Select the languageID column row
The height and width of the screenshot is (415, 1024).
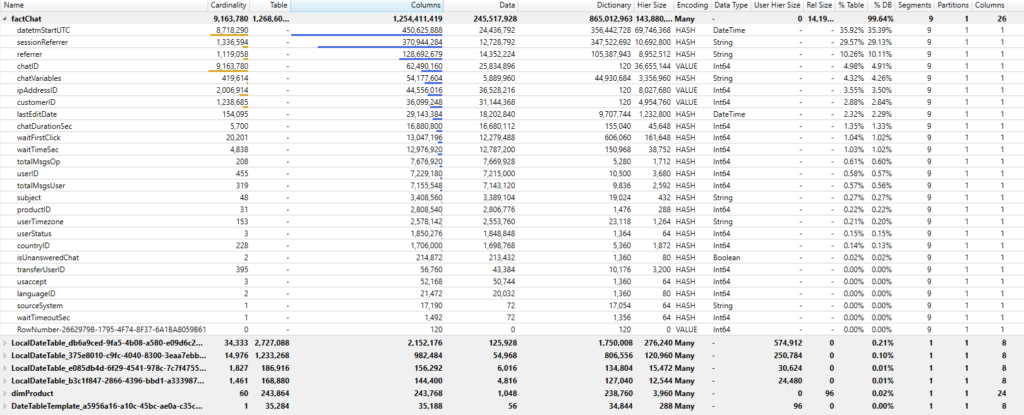[x=512, y=293]
